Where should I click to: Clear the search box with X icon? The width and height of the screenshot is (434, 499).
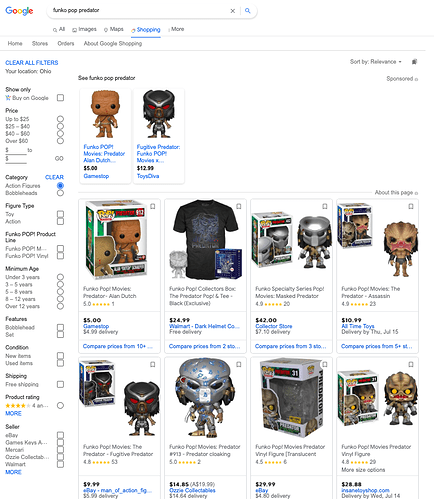click(233, 11)
